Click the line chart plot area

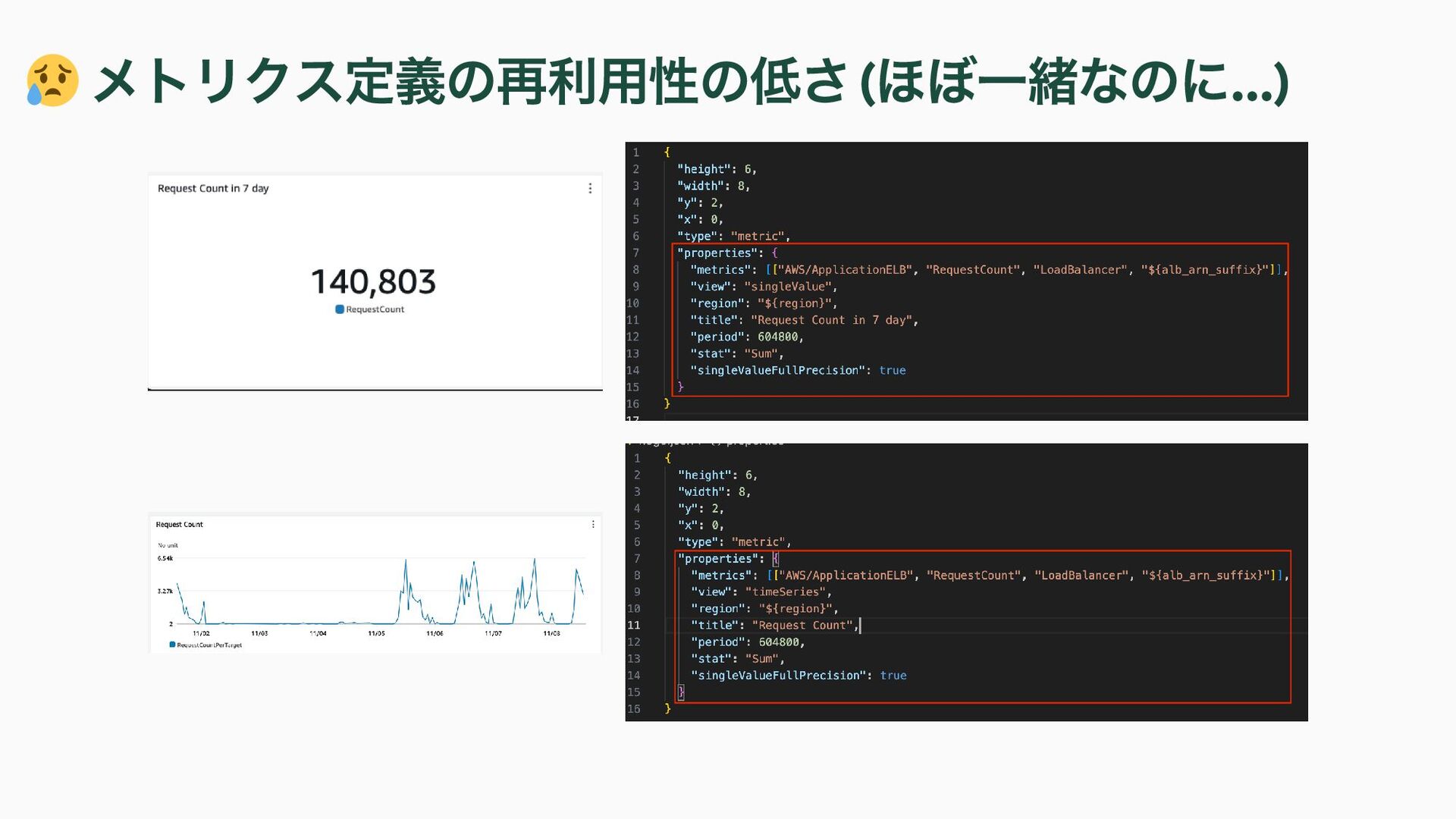[x=381, y=591]
